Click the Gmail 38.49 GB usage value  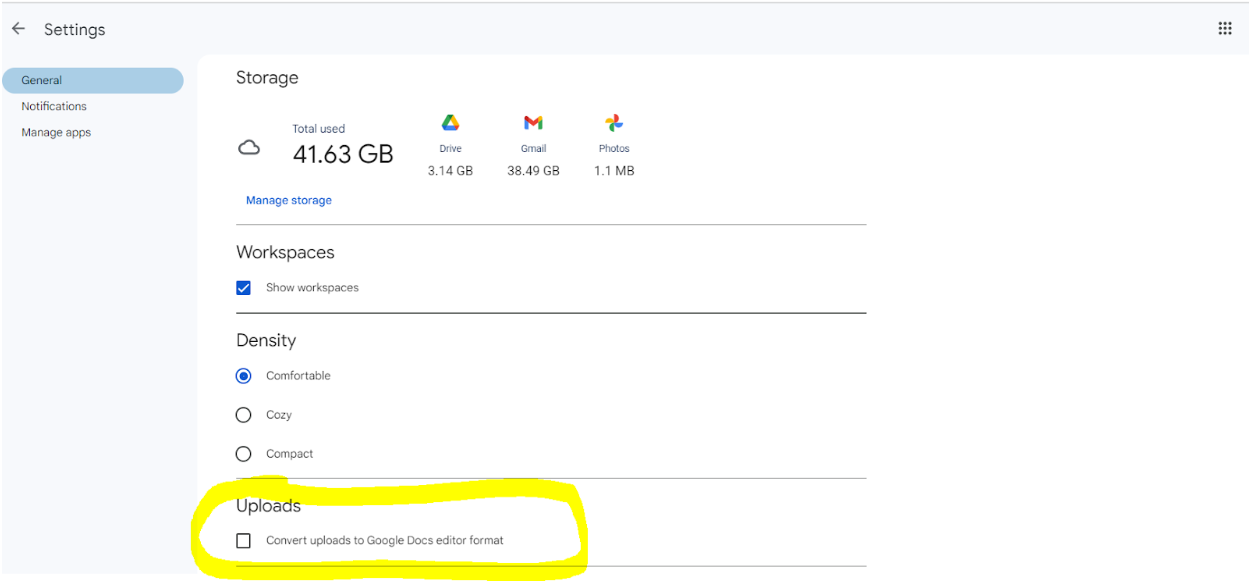(x=533, y=171)
